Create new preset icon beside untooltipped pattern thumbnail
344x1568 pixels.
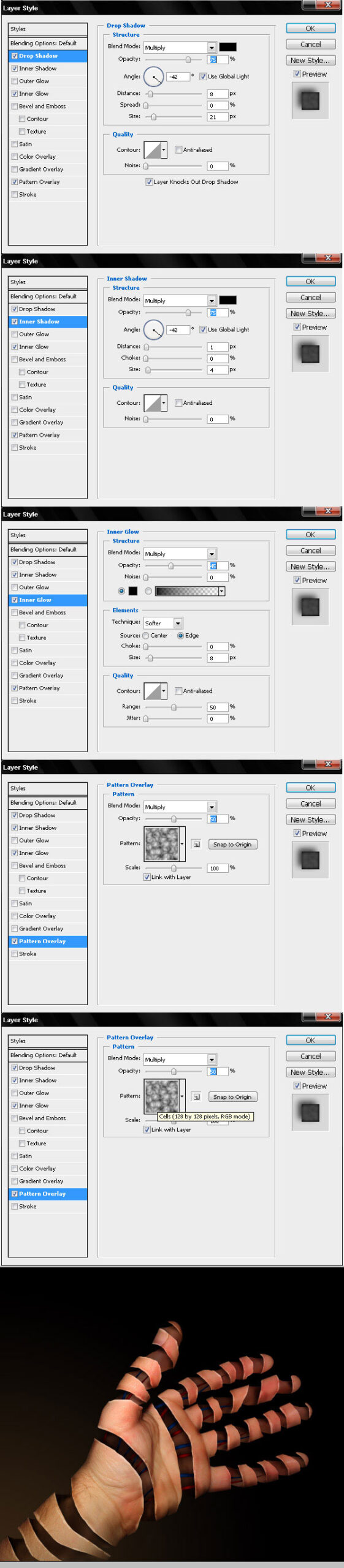tap(196, 844)
